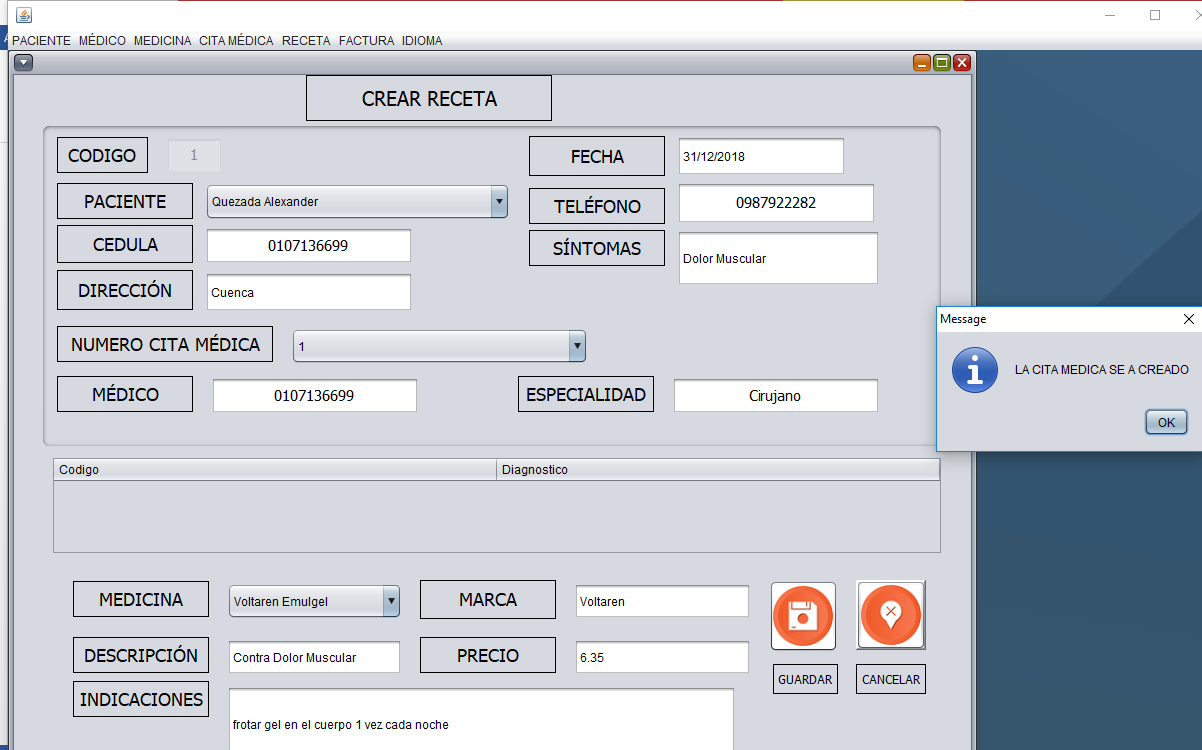The height and width of the screenshot is (750, 1202).
Task: Open the MEDICINA menu
Action: pos(162,41)
